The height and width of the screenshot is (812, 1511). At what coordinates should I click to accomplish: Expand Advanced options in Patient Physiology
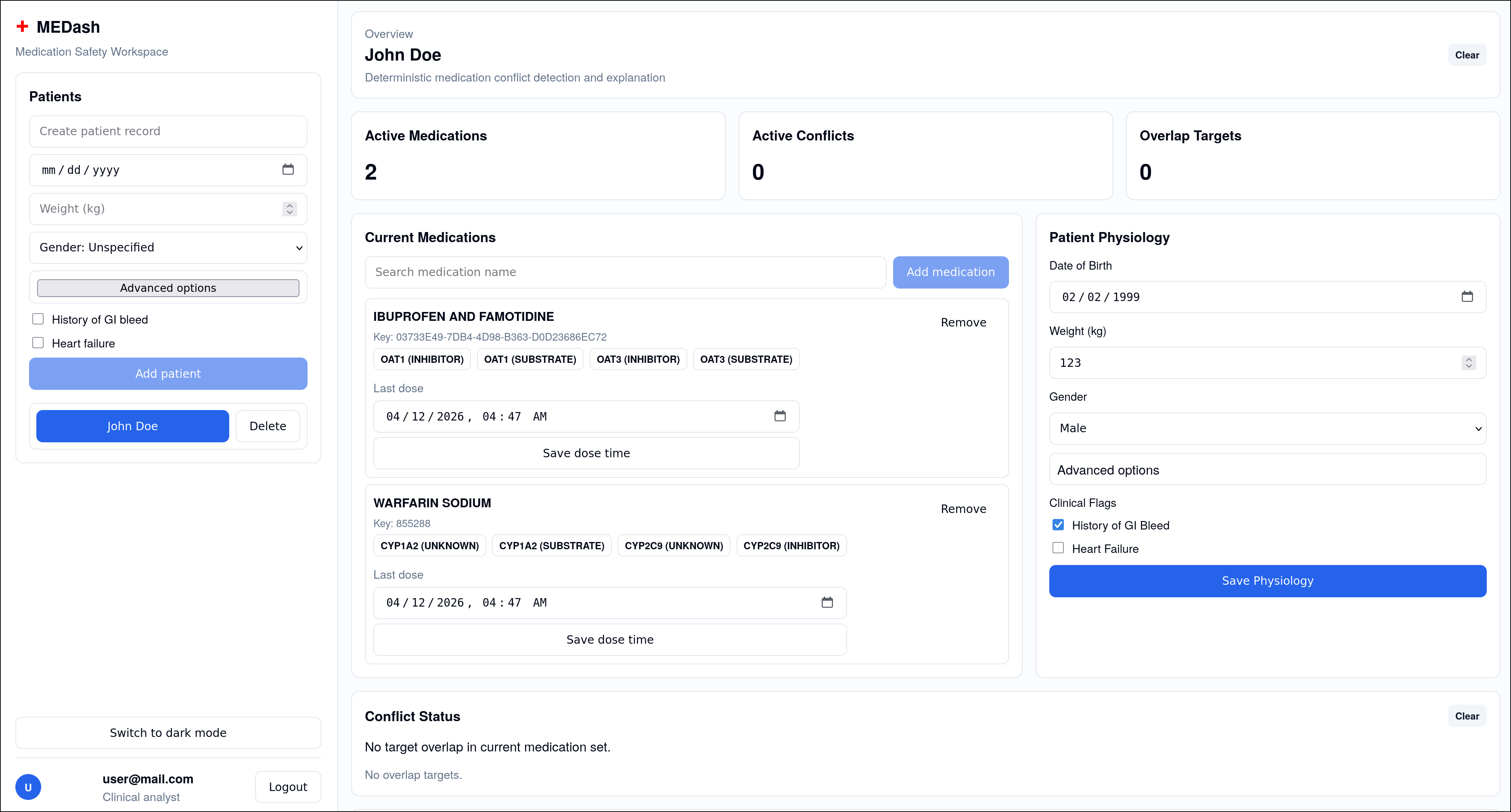tap(1267, 470)
